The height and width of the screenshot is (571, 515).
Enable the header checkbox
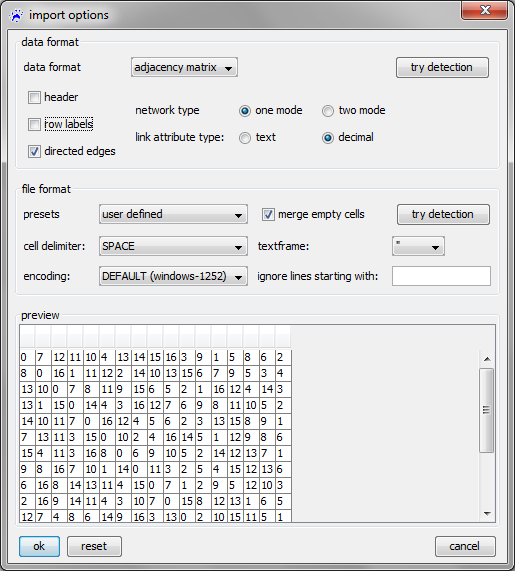tap(34, 98)
